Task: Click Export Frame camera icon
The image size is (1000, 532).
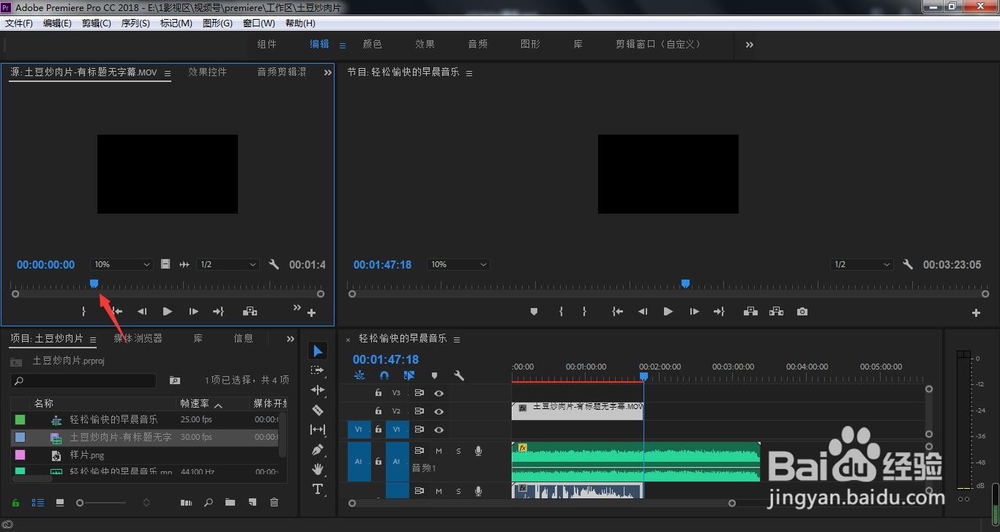Action: click(x=802, y=311)
